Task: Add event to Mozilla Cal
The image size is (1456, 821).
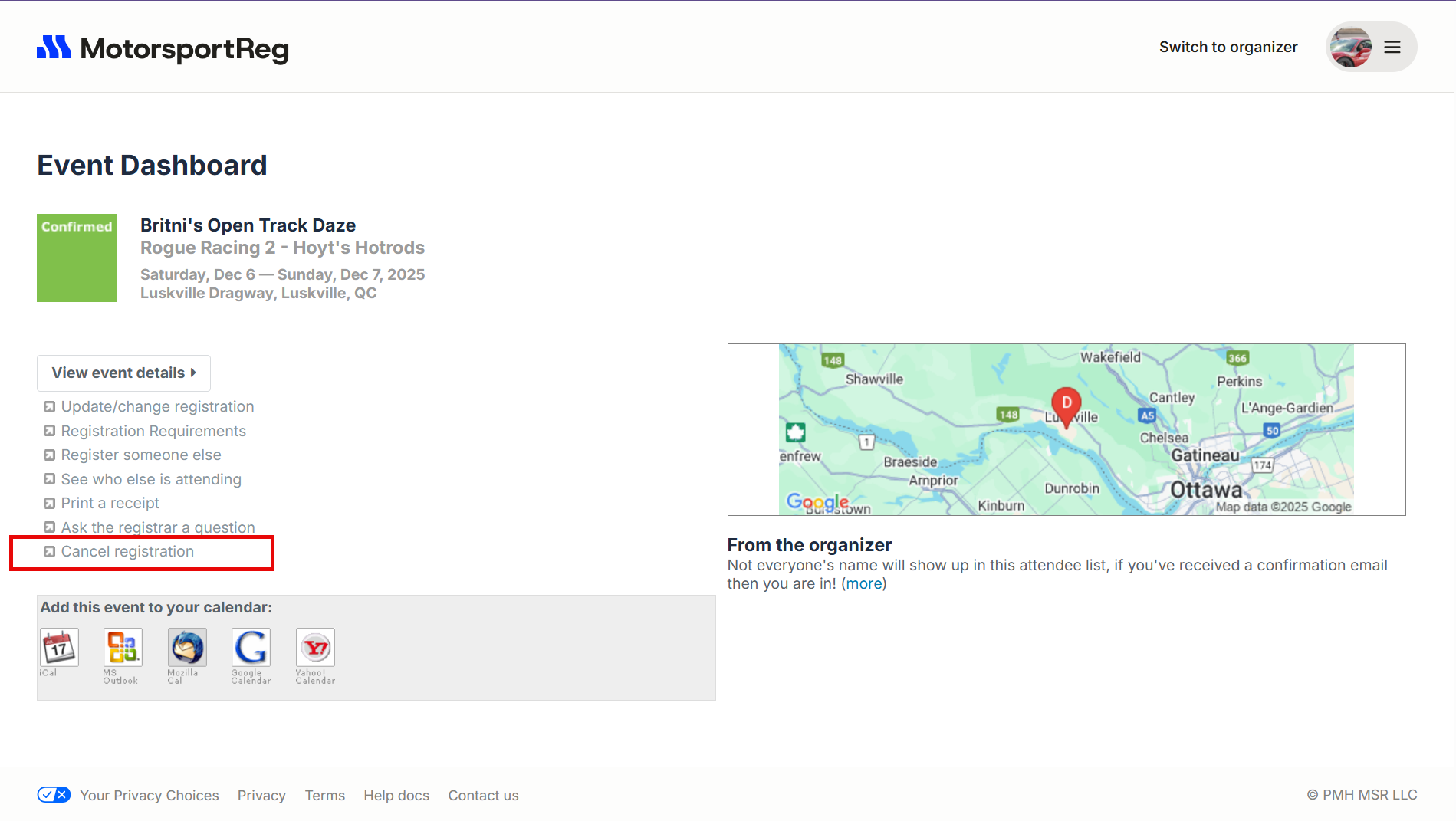Action: point(187,648)
